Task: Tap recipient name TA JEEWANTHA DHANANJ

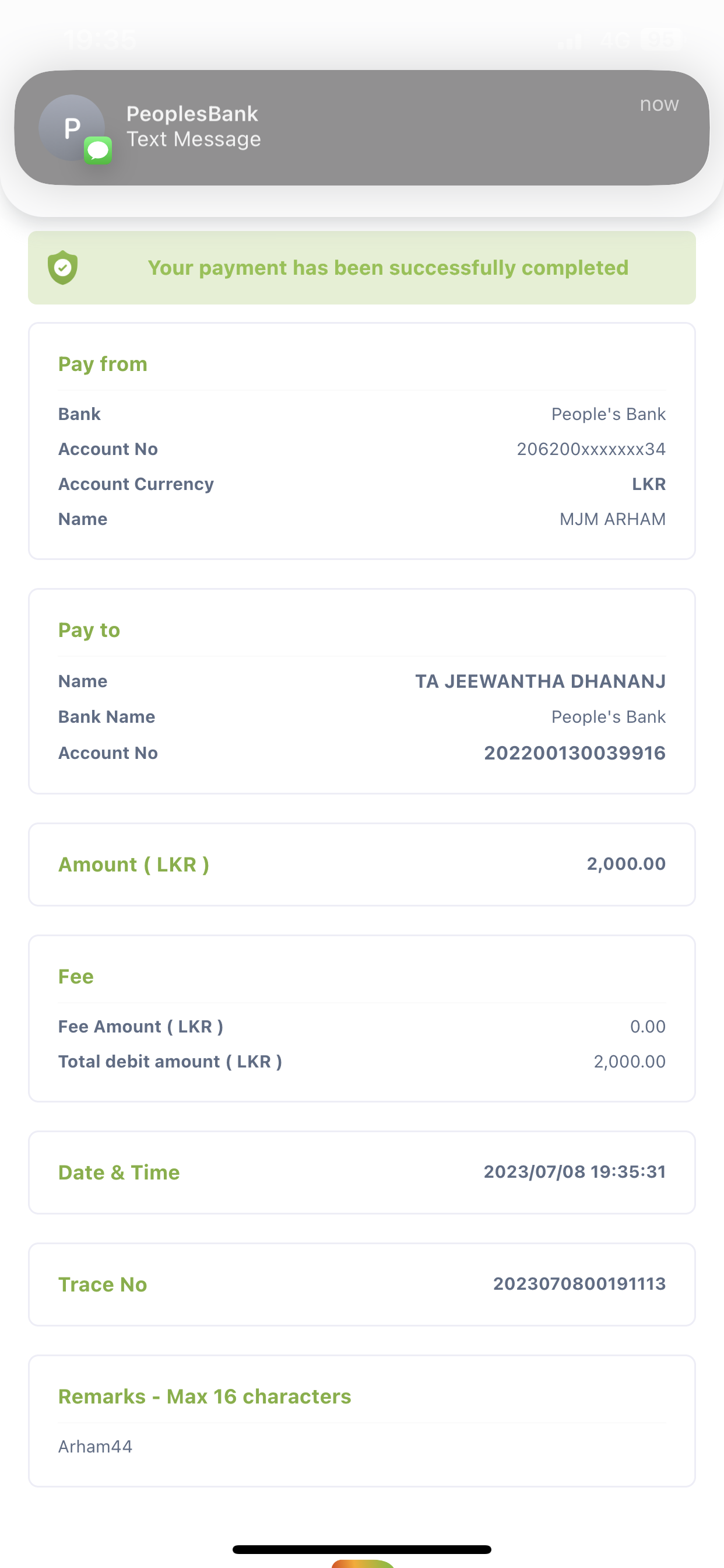Action: [x=540, y=681]
